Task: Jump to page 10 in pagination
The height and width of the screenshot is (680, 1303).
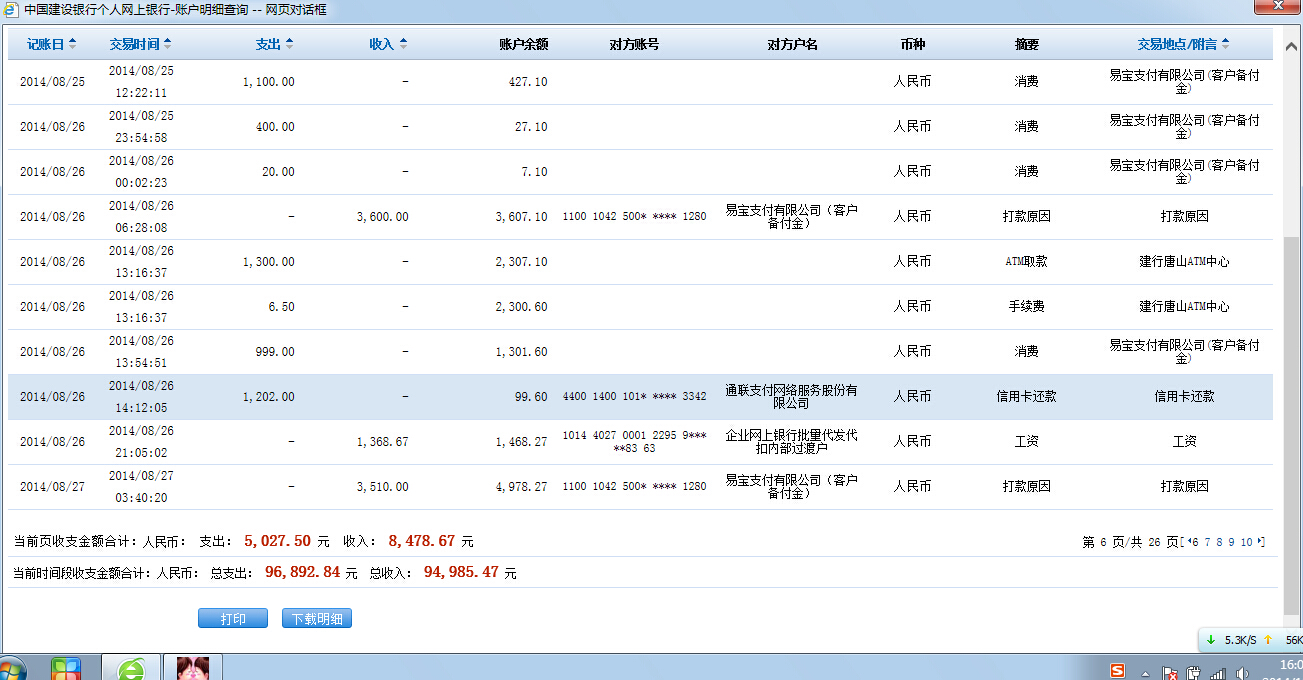Action: [x=1246, y=542]
